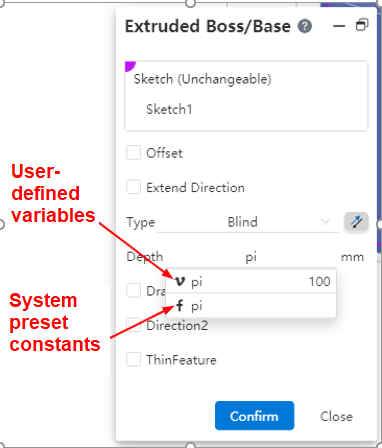Tick the Draft checkbox behind suggestion list
The width and height of the screenshot is (382, 448).
133,291
